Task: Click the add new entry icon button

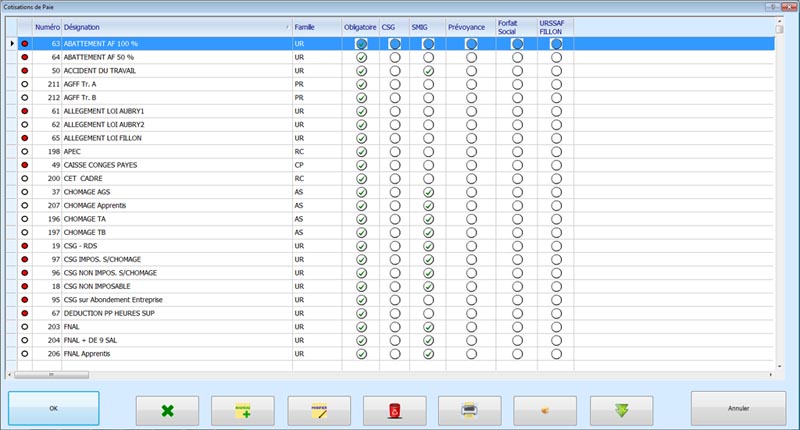Action: (x=242, y=409)
